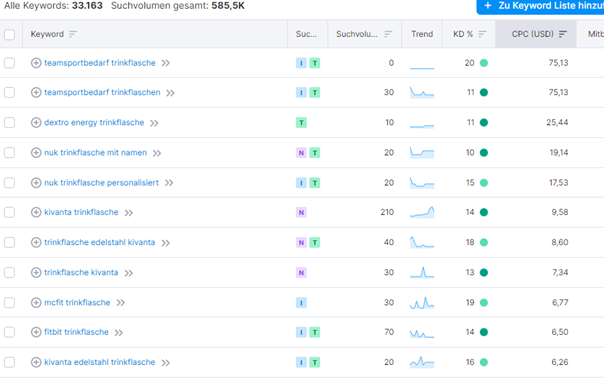This screenshot has height=385, width=604.
Task: Click N intent badge for trinkflasche kivanta
Action: 301,273
